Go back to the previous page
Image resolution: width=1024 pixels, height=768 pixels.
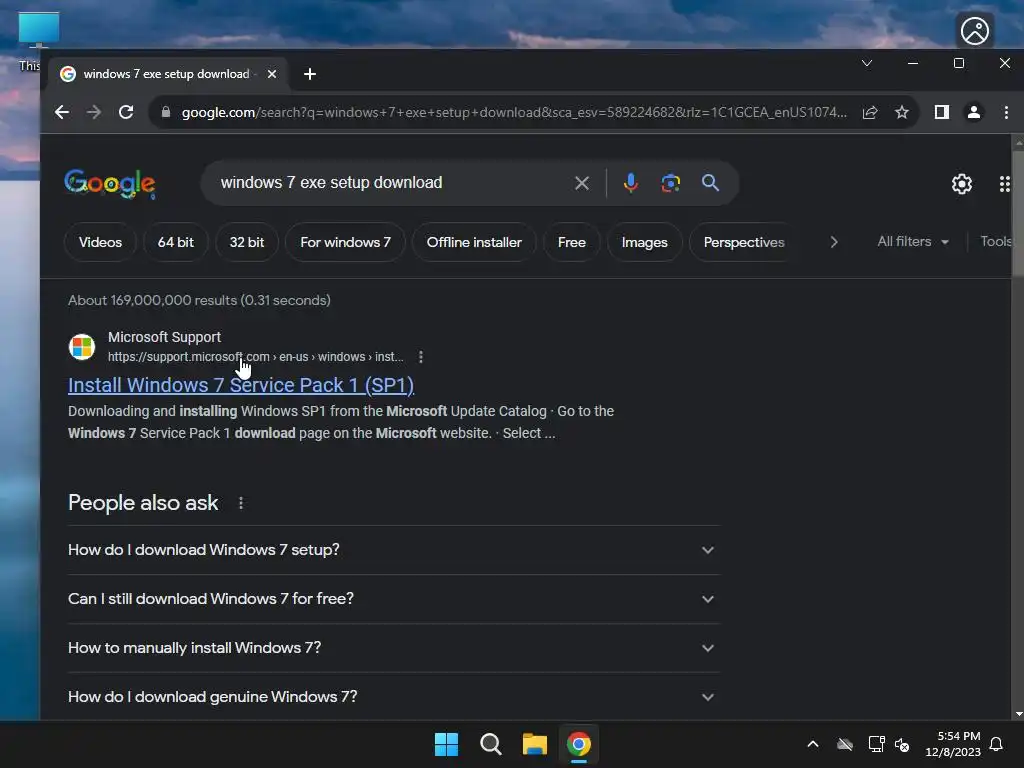(x=62, y=112)
